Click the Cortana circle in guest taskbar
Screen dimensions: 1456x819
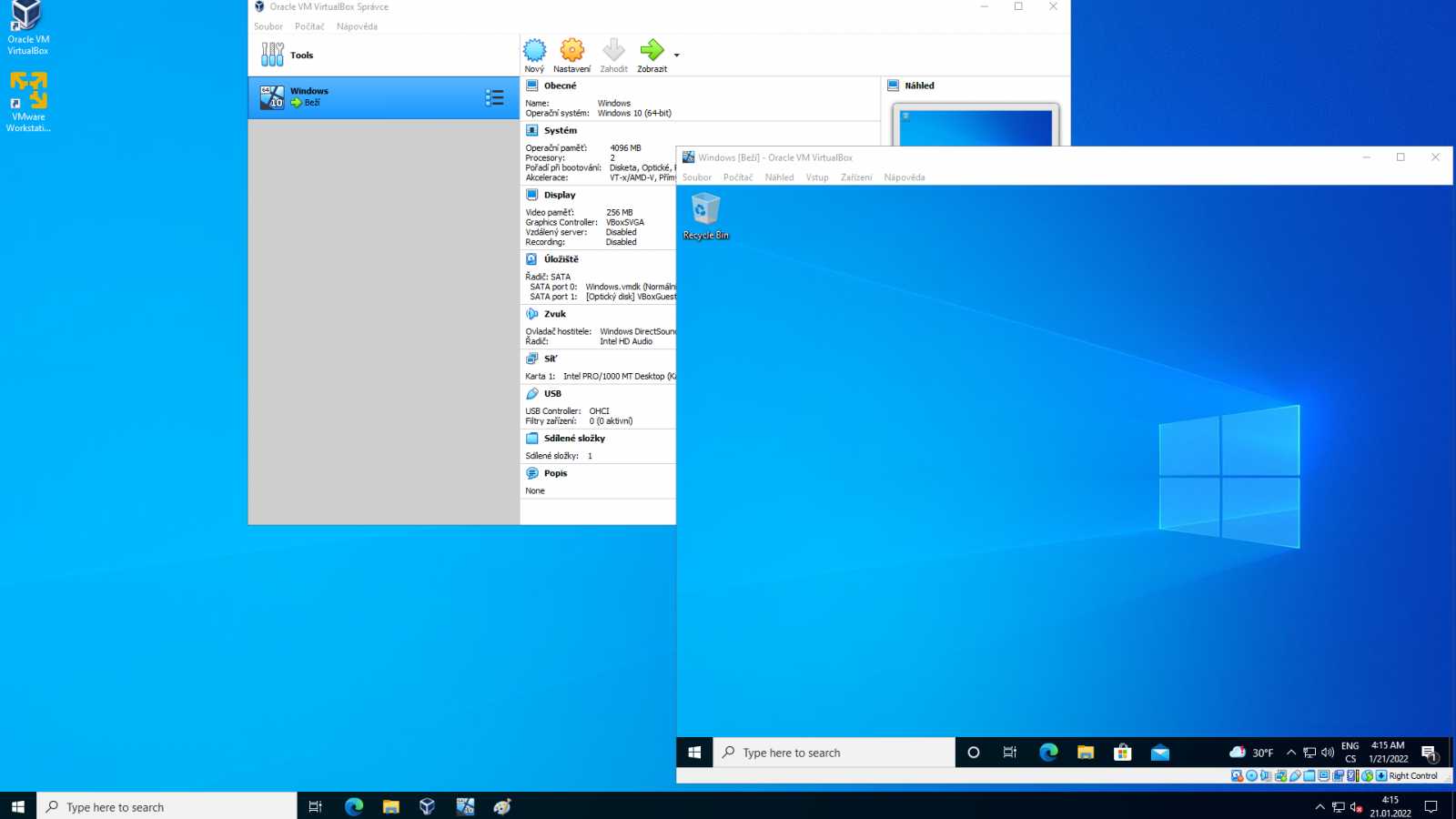pos(973,753)
